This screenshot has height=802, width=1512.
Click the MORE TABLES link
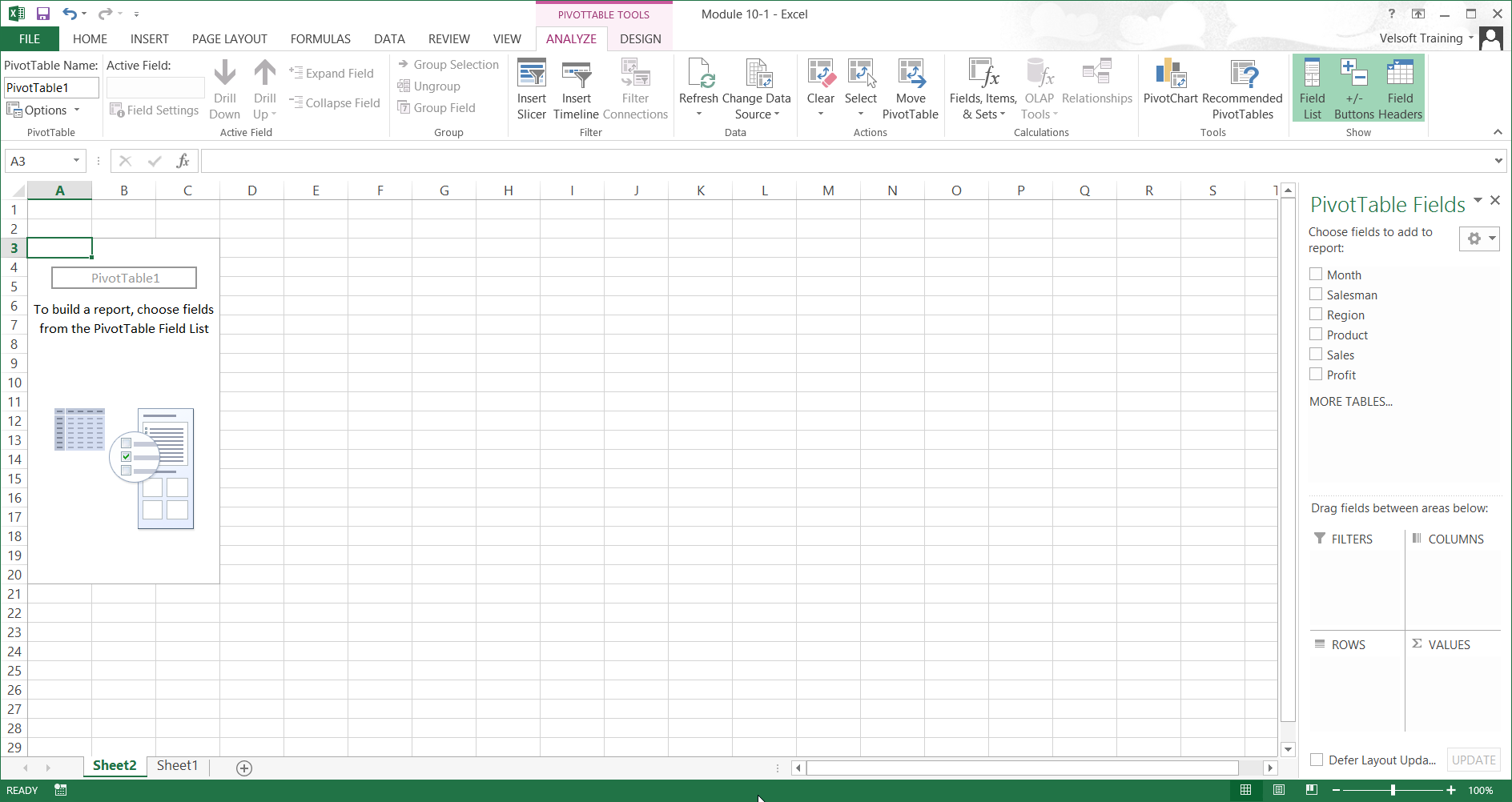(1351, 401)
